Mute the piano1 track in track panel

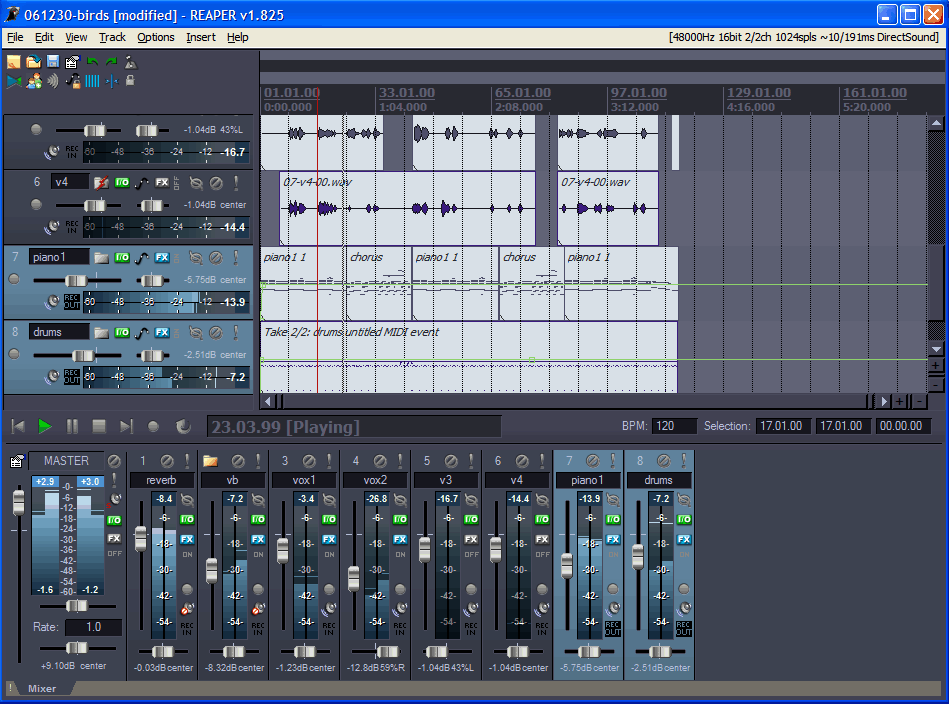tap(215, 257)
